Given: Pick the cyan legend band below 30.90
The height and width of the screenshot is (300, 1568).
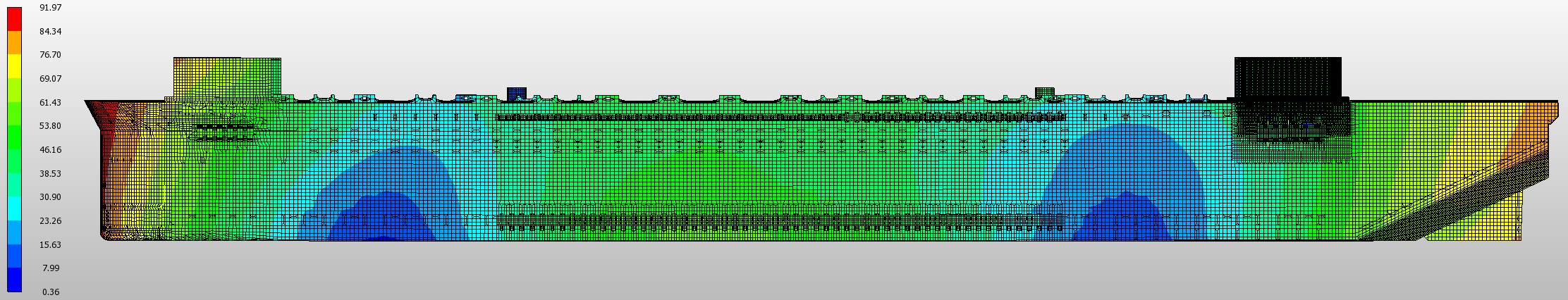Looking at the screenshot, I should [14, 209].
